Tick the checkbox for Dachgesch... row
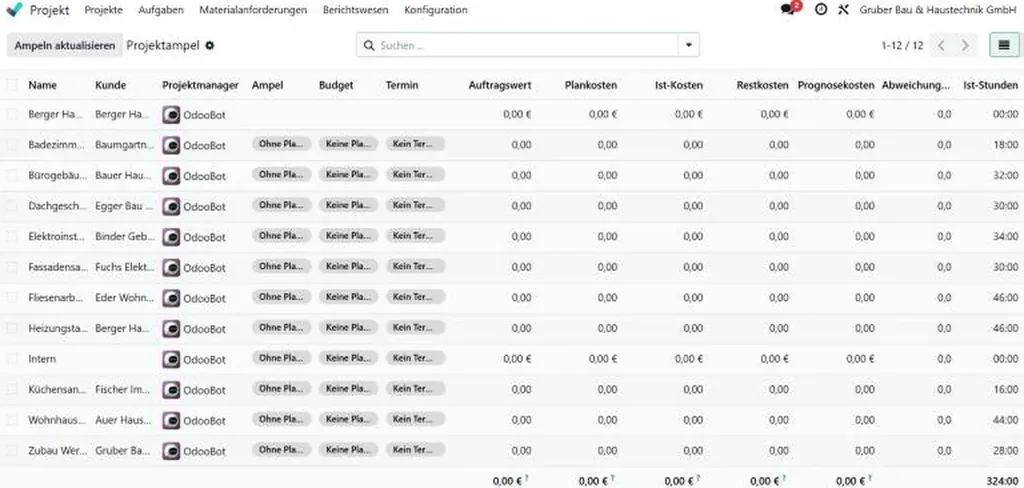Image resolution: width=1024 pixels, height=488 pixels. 12,206
